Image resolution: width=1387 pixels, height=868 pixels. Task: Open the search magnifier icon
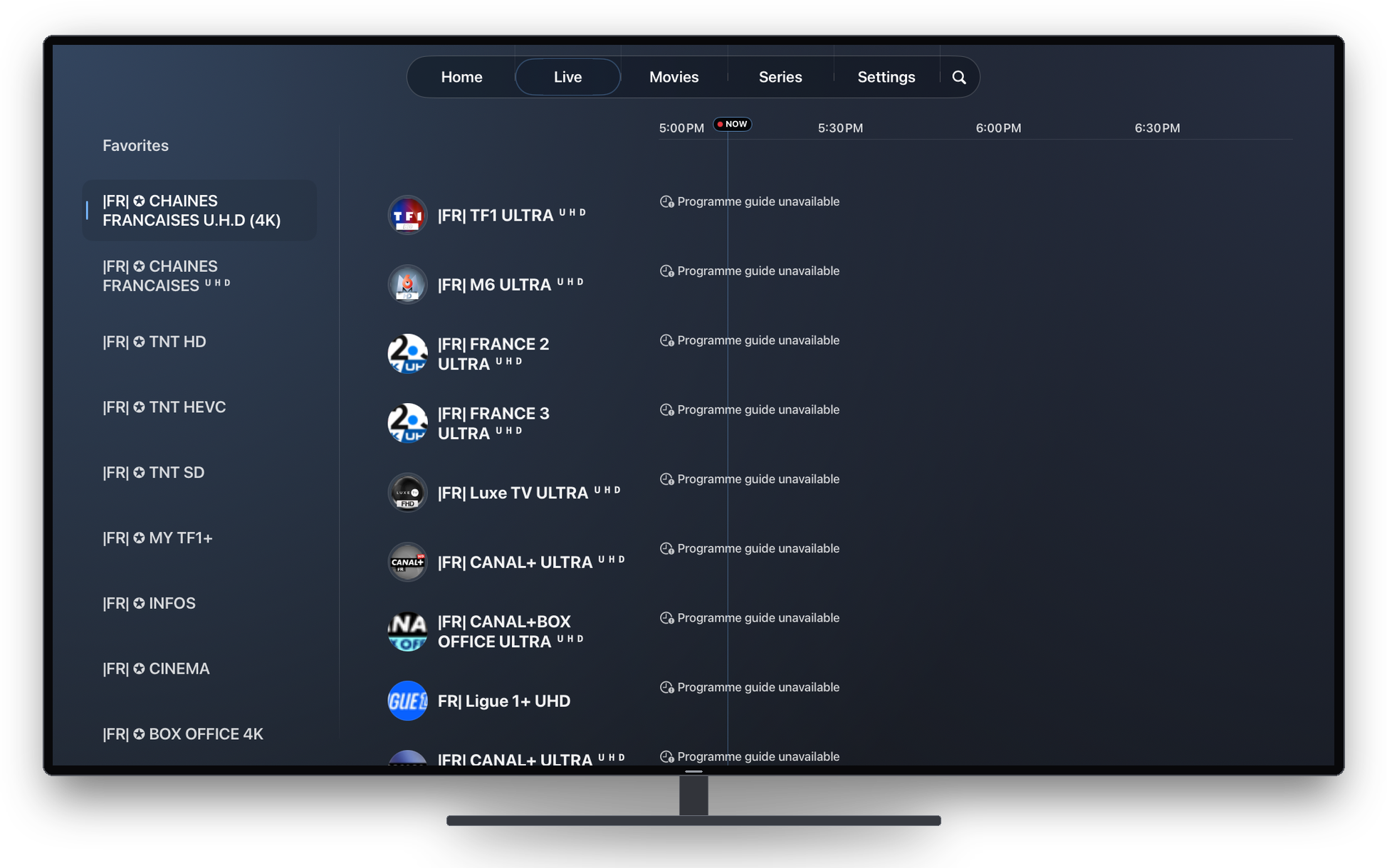click(959, 77)
